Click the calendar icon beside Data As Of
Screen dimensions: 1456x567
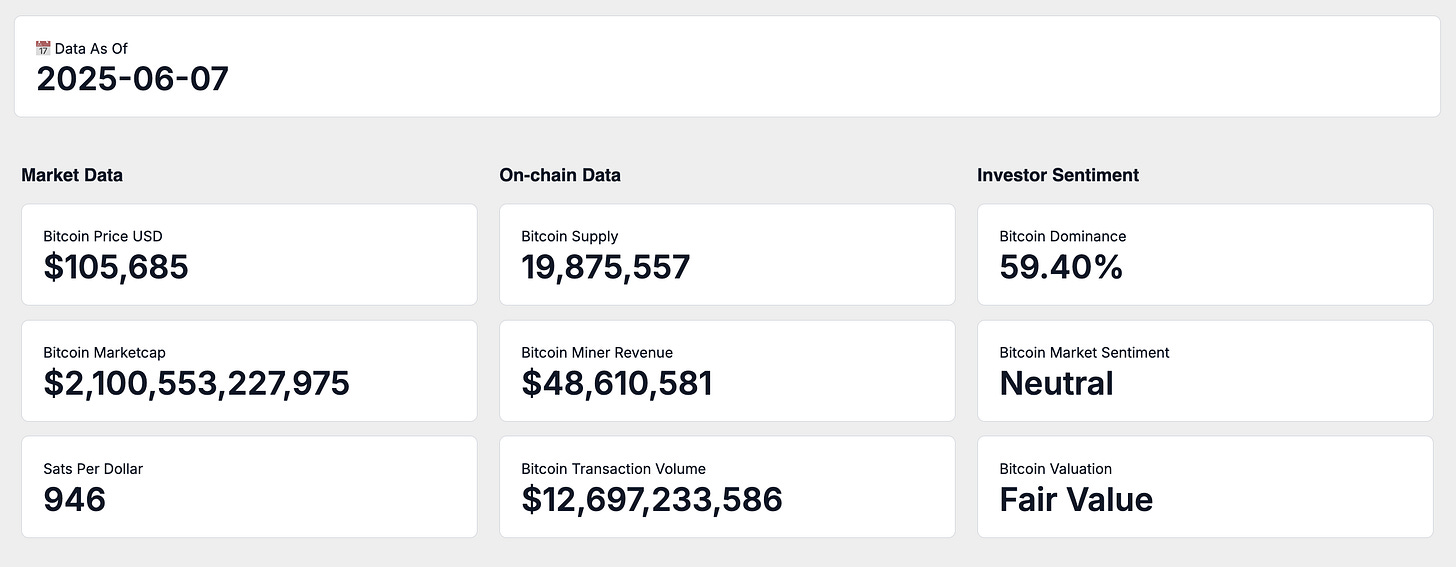[x=43, y=48]
